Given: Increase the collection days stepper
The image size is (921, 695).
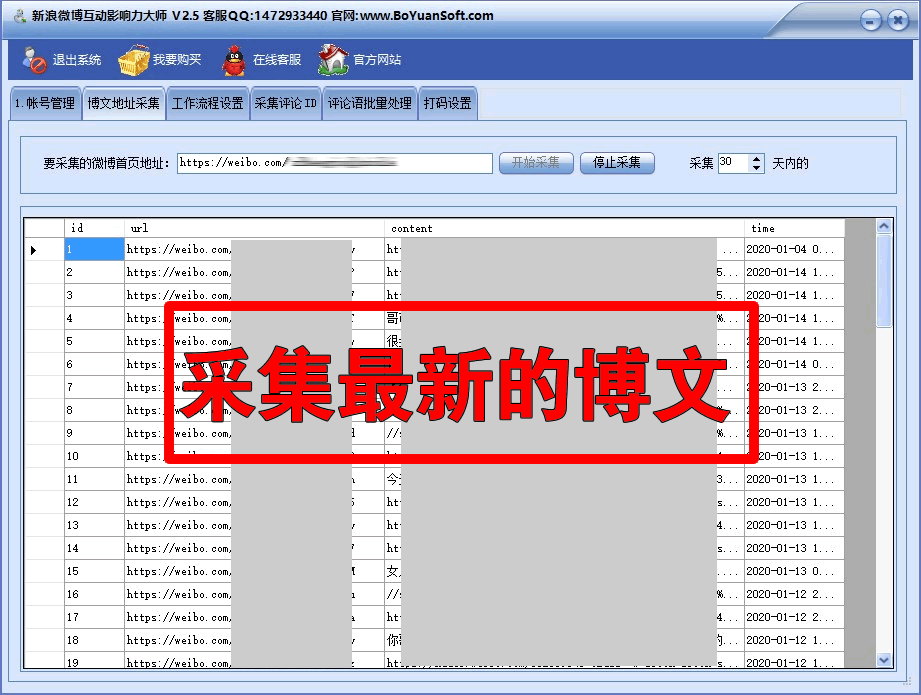Looking at the screenshot, I should (x=757, y=159).
